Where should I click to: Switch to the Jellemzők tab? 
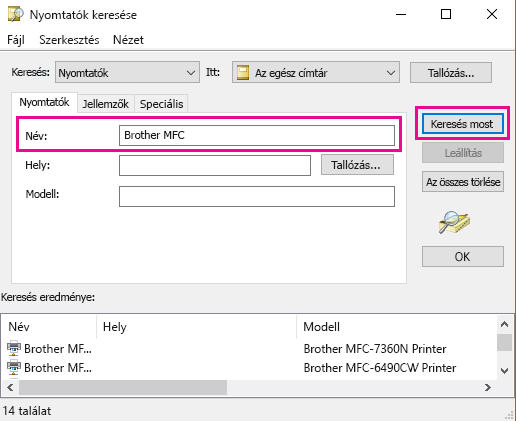tap(105, 104)
